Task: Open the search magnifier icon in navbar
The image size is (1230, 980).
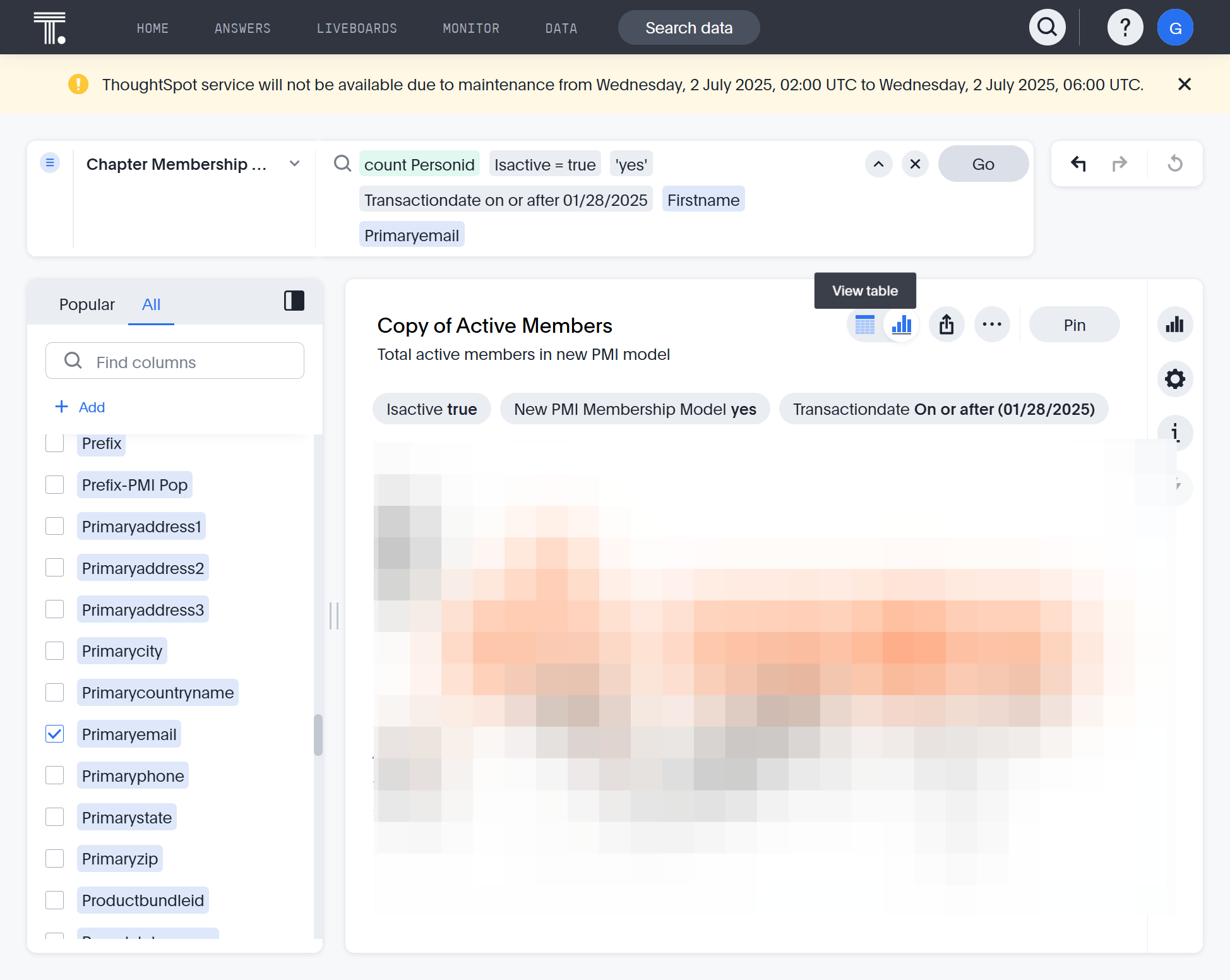Action: pyautogui.click(x=1047, y=27)
